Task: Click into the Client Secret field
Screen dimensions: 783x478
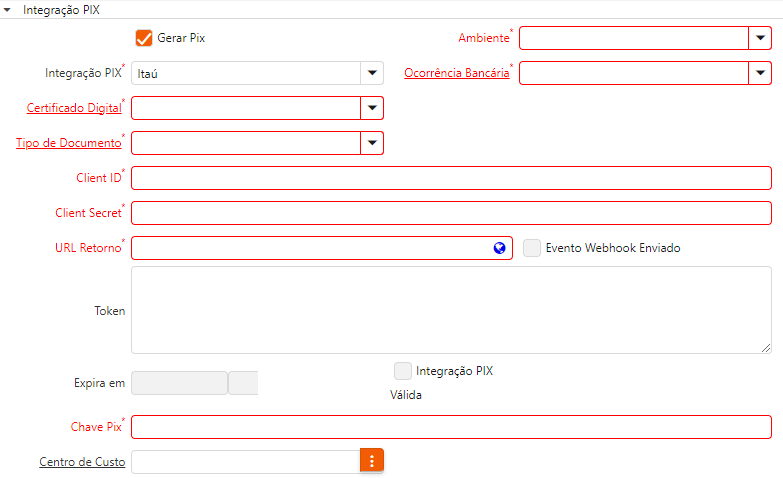Action: tap(451, 213)
